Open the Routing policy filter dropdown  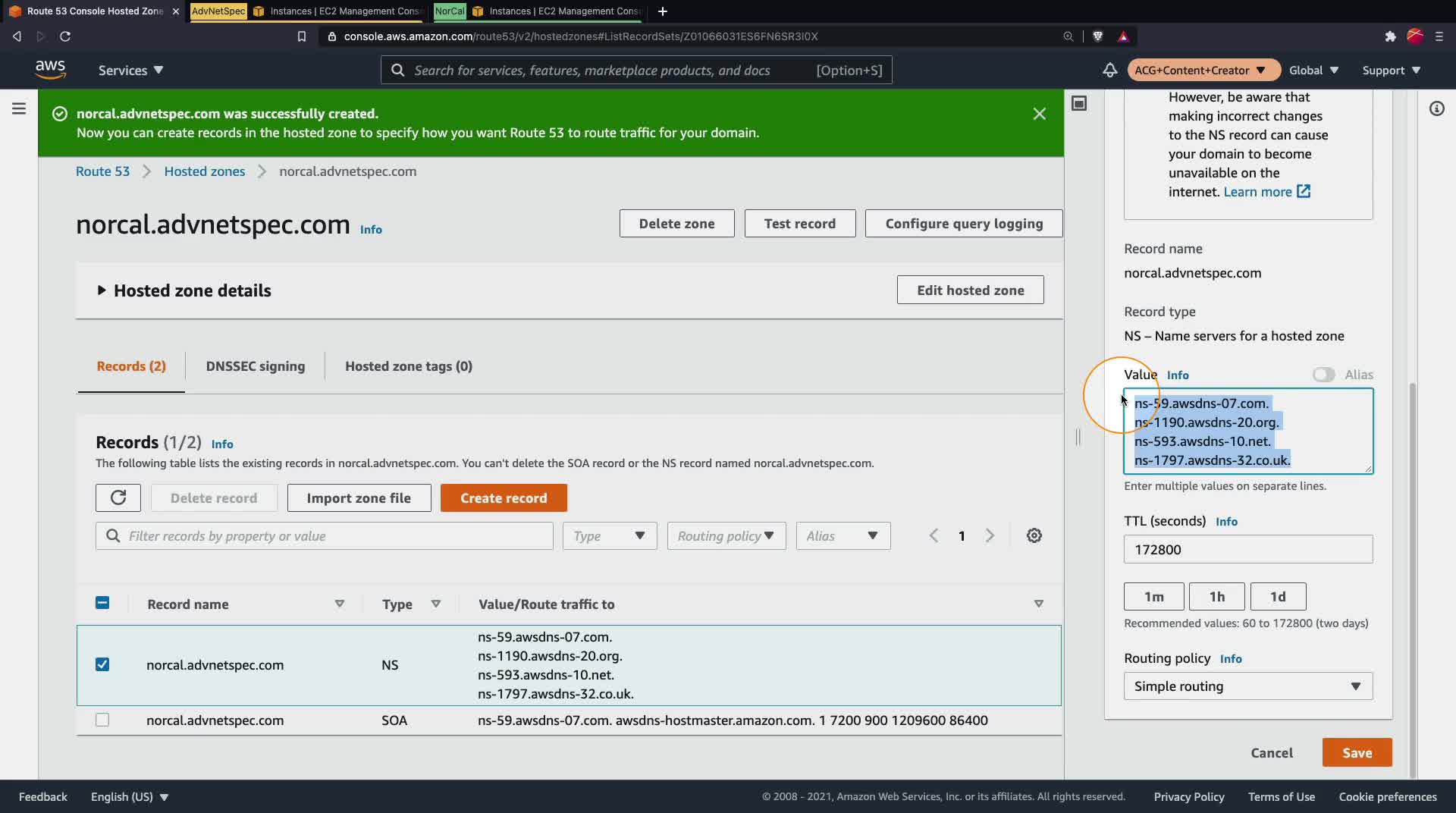coord(726,535)
